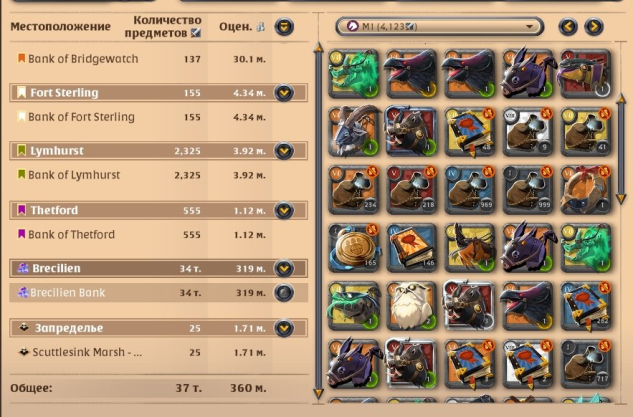Toggle the round button beside Brecilien Bank
The image size is (633, 417).
click(284, 292)
